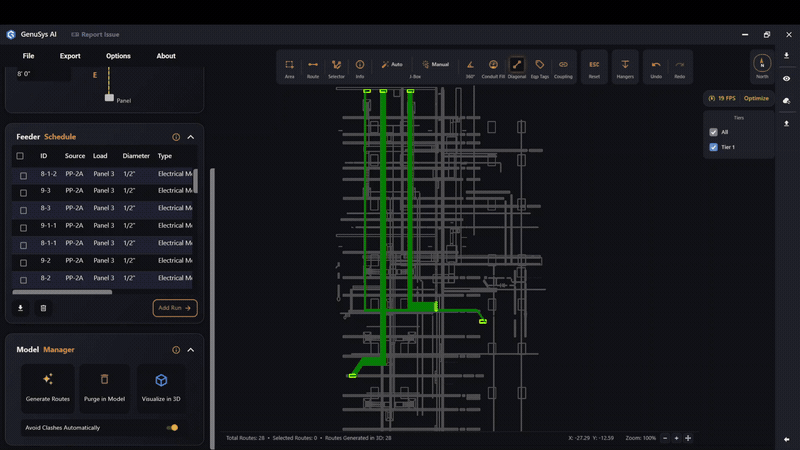Image resolution: width=800 pixels, height=450 pixels.
Task: Click the North compass icon
Action: (x=762, y=66)
